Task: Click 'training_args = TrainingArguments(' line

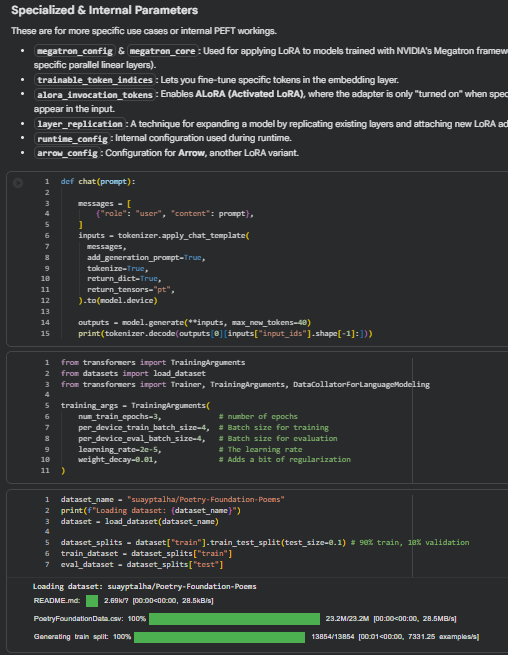Action: click(135, 406)
